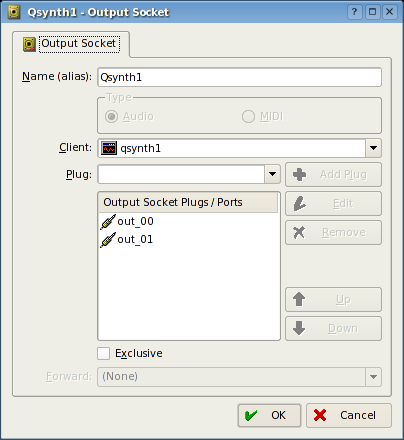Click the pencil icon on Edit button

[299, 203]
